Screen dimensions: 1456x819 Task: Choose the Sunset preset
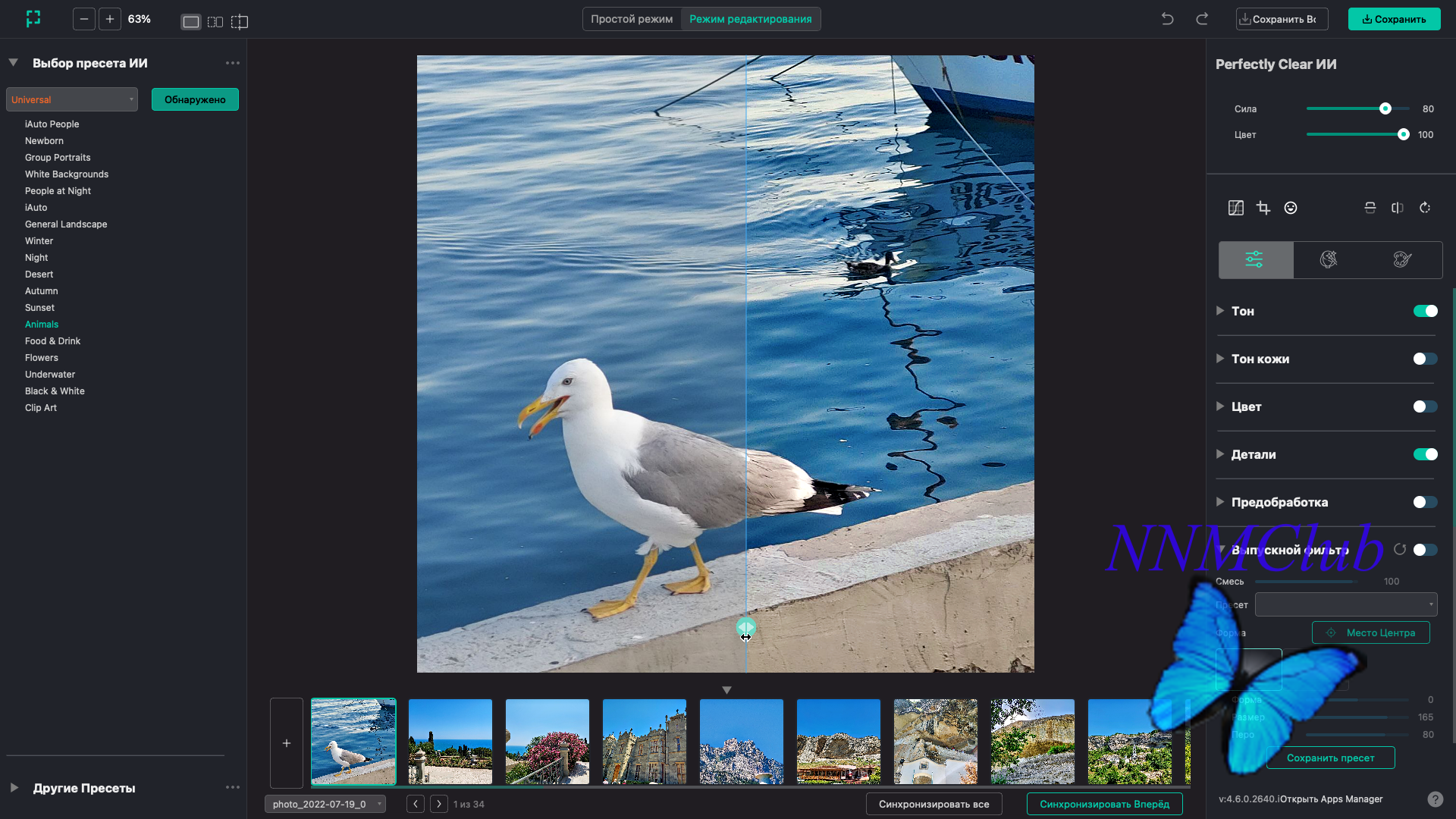[39, 308]
